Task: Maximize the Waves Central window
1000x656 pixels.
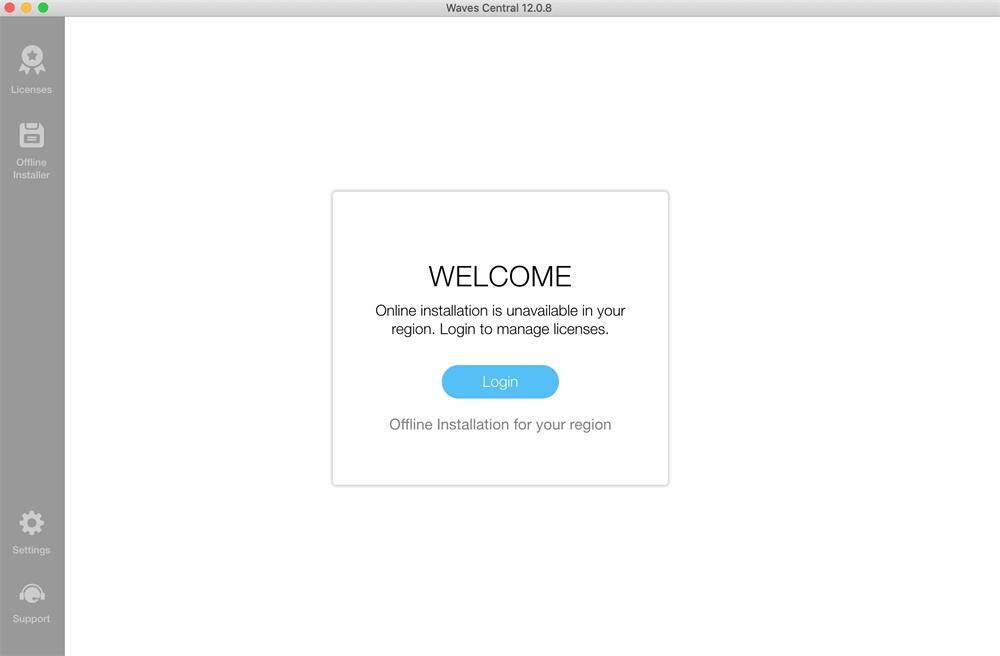Action: 43,8
